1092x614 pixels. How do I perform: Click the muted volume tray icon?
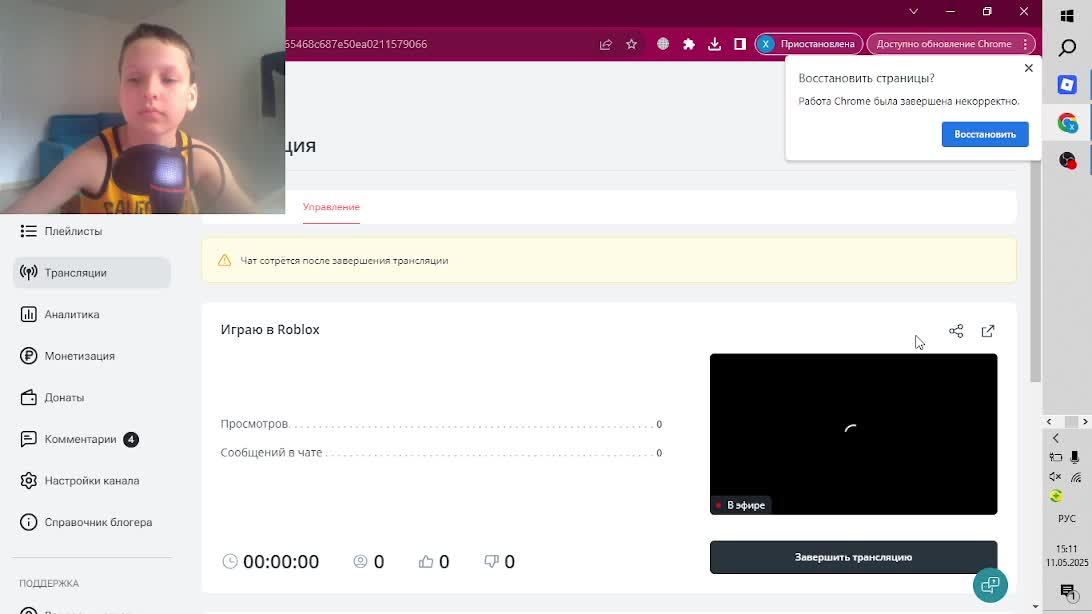pyautogui.click(x=1055, y=477)
